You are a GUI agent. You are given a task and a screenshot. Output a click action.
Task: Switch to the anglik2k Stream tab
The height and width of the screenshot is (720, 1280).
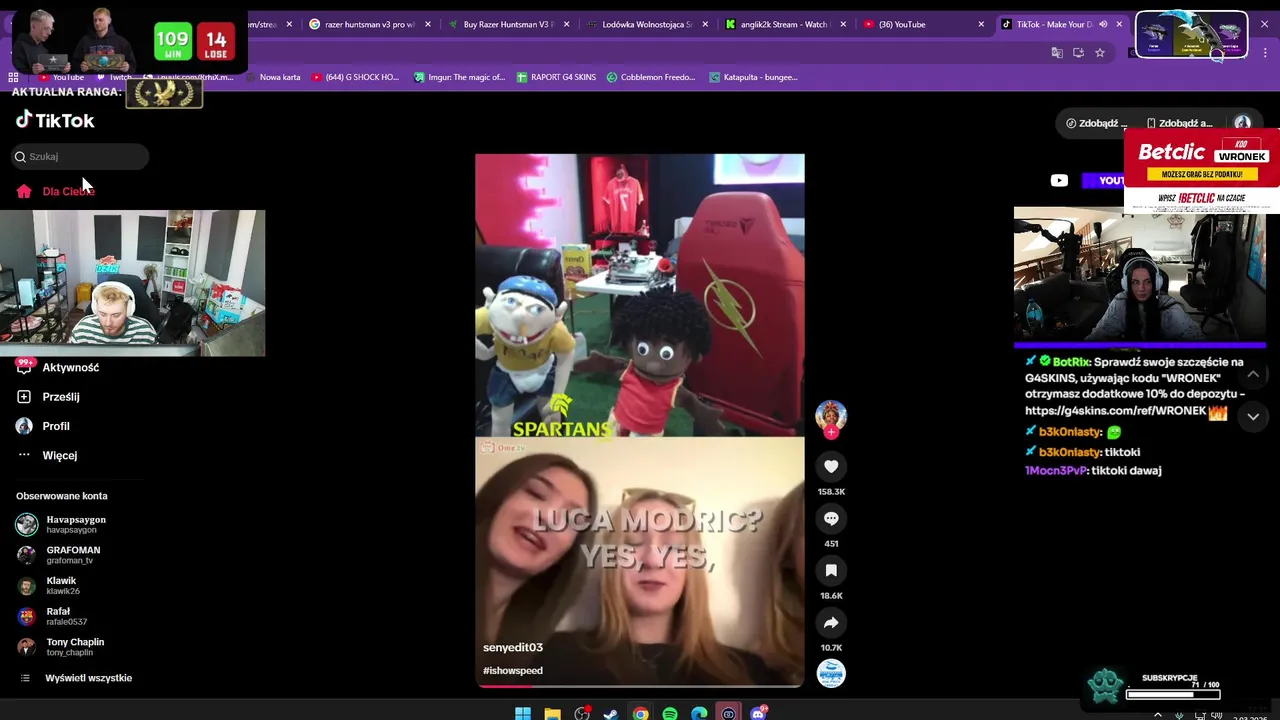(x=784, y=24)
